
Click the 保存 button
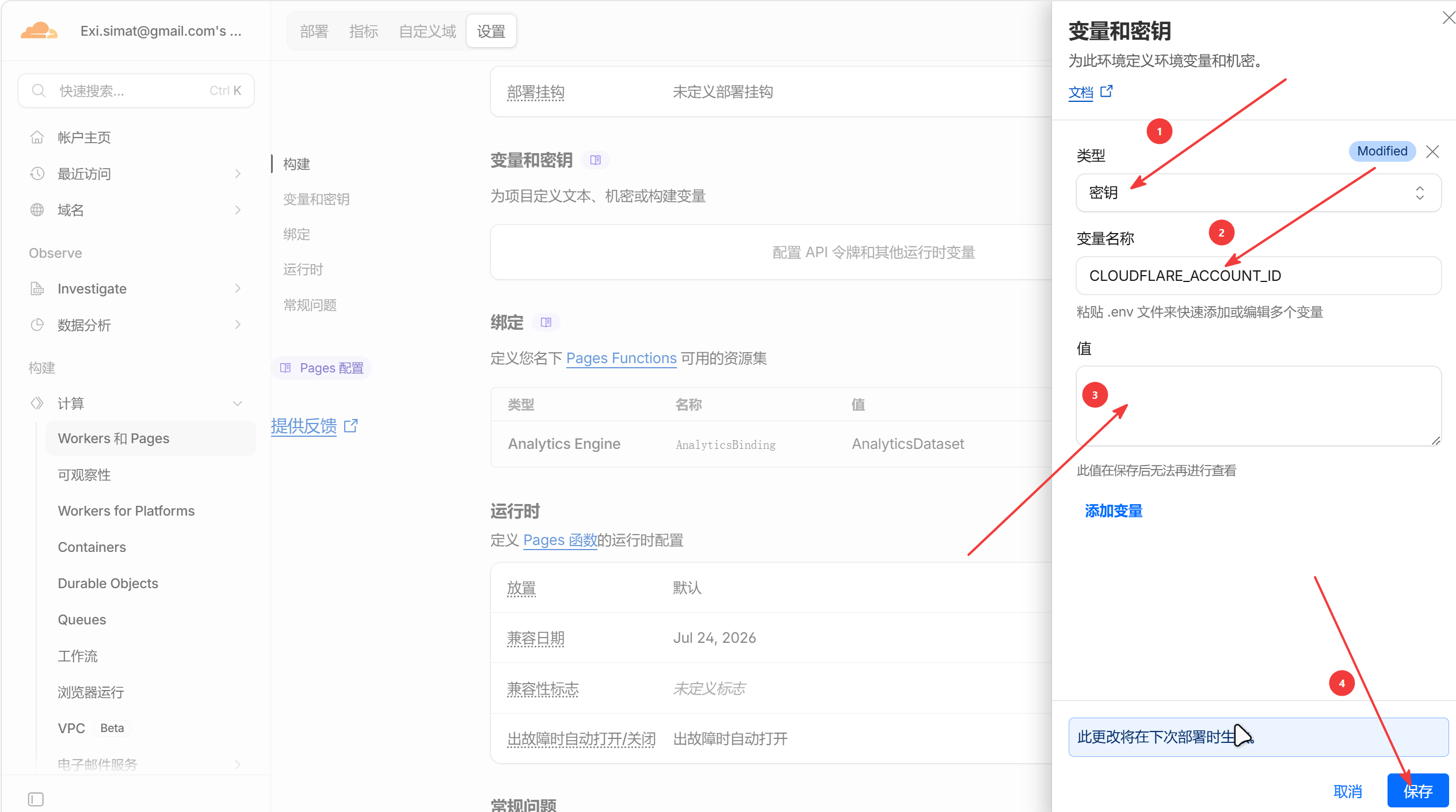coord(1418,791)
